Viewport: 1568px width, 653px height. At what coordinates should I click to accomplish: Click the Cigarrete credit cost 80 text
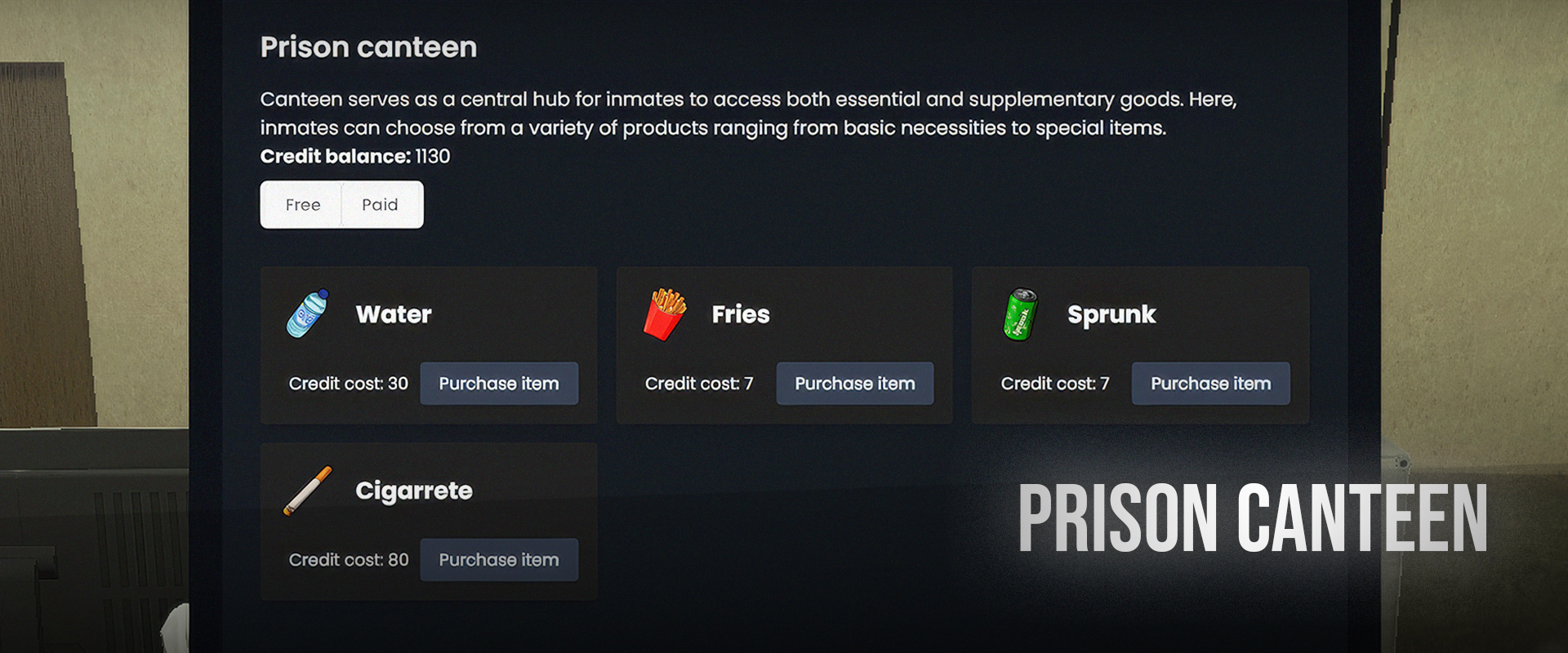pos(349,560)
